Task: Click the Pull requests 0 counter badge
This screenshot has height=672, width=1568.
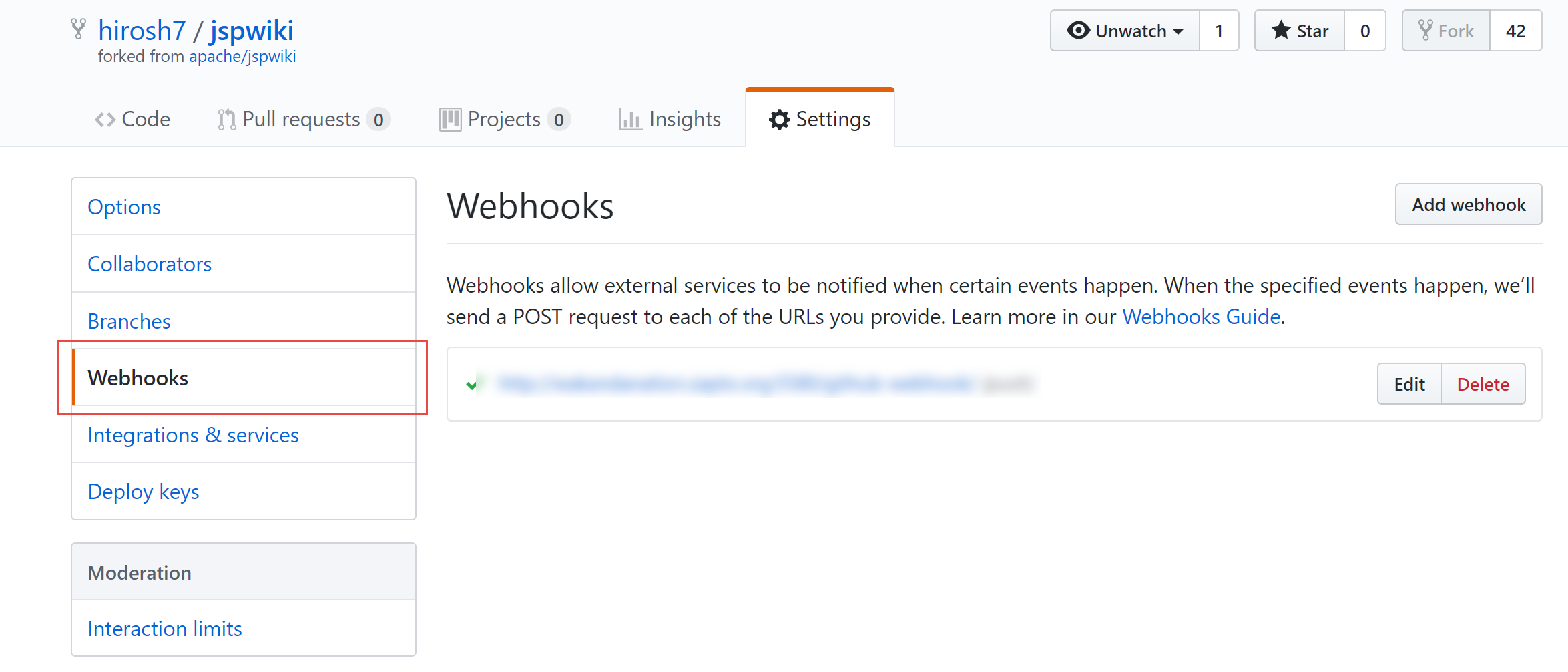Action: pyautogui.click(x=378, y=120)
